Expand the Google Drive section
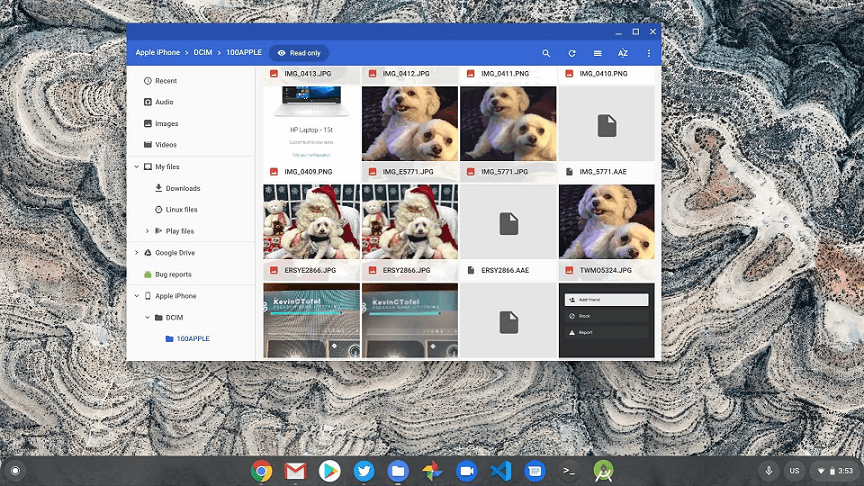Viewport: 864px width, 486px height. [x=137, y=253]
